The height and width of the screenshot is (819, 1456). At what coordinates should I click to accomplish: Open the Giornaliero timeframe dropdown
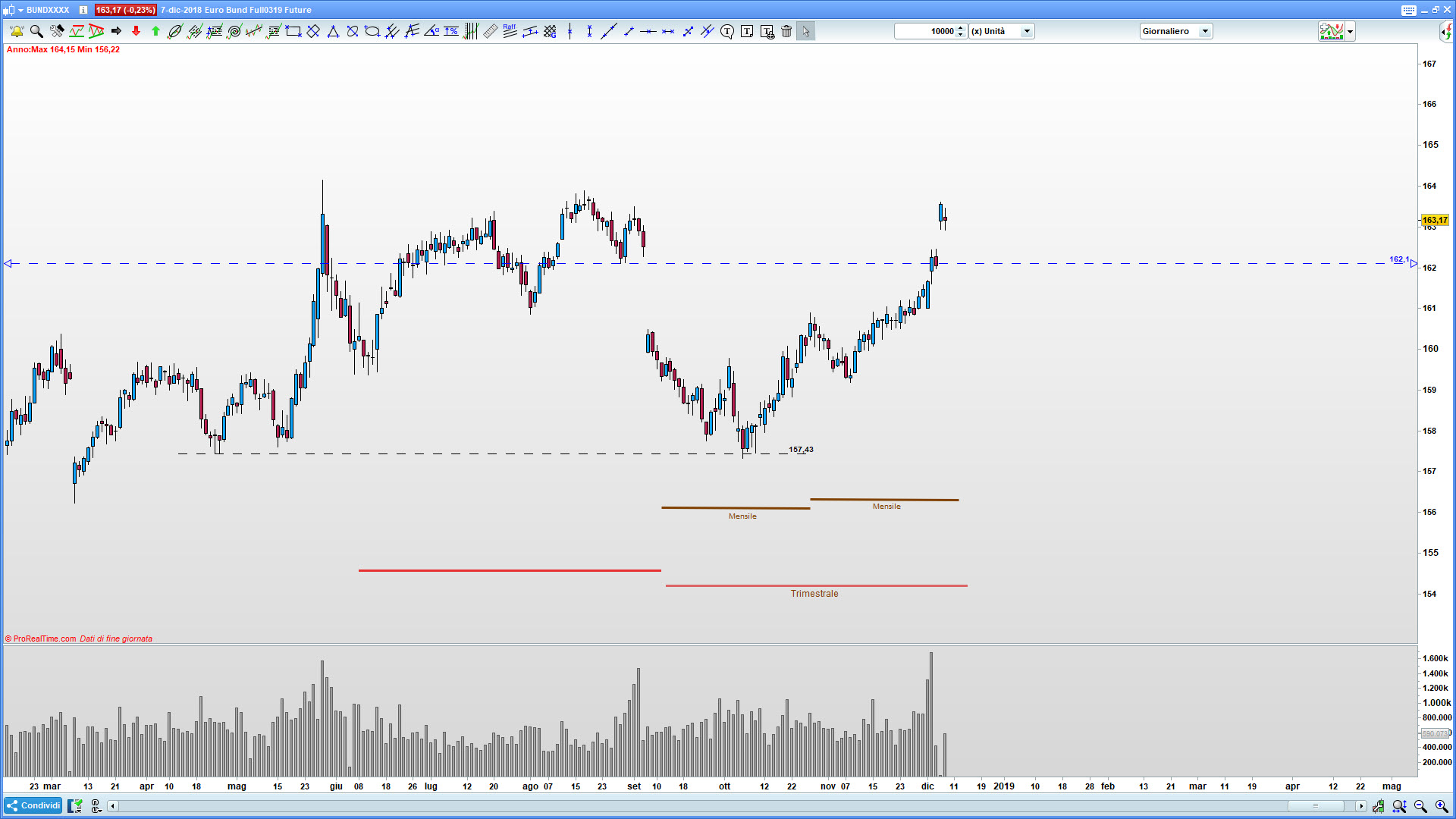1175,31
